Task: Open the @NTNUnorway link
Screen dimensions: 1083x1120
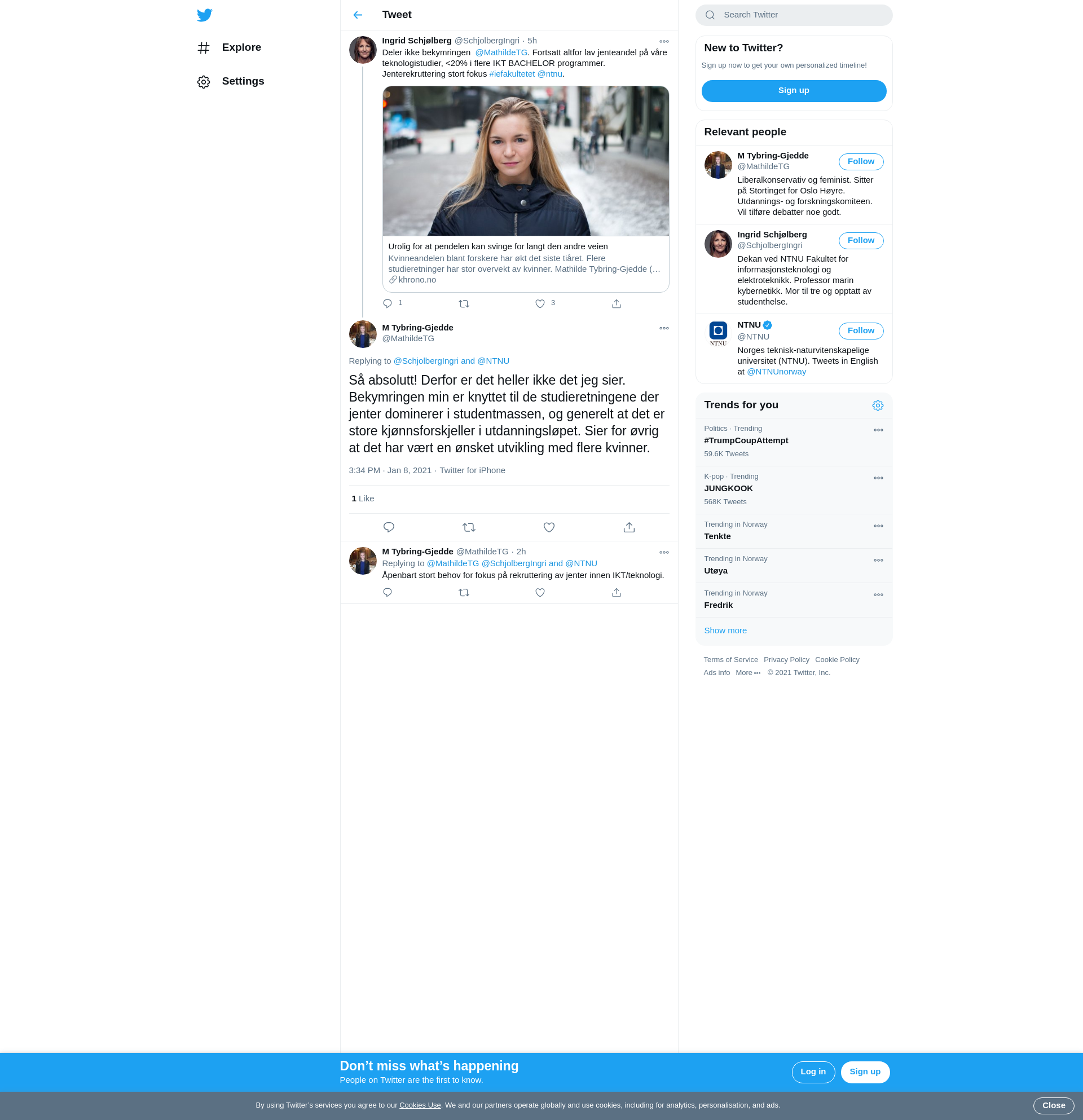Action: click(776, 372)
